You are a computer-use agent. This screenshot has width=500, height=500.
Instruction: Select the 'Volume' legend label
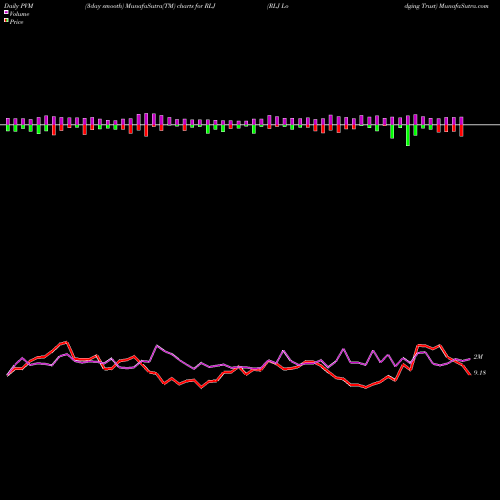(x=19, y=14)
